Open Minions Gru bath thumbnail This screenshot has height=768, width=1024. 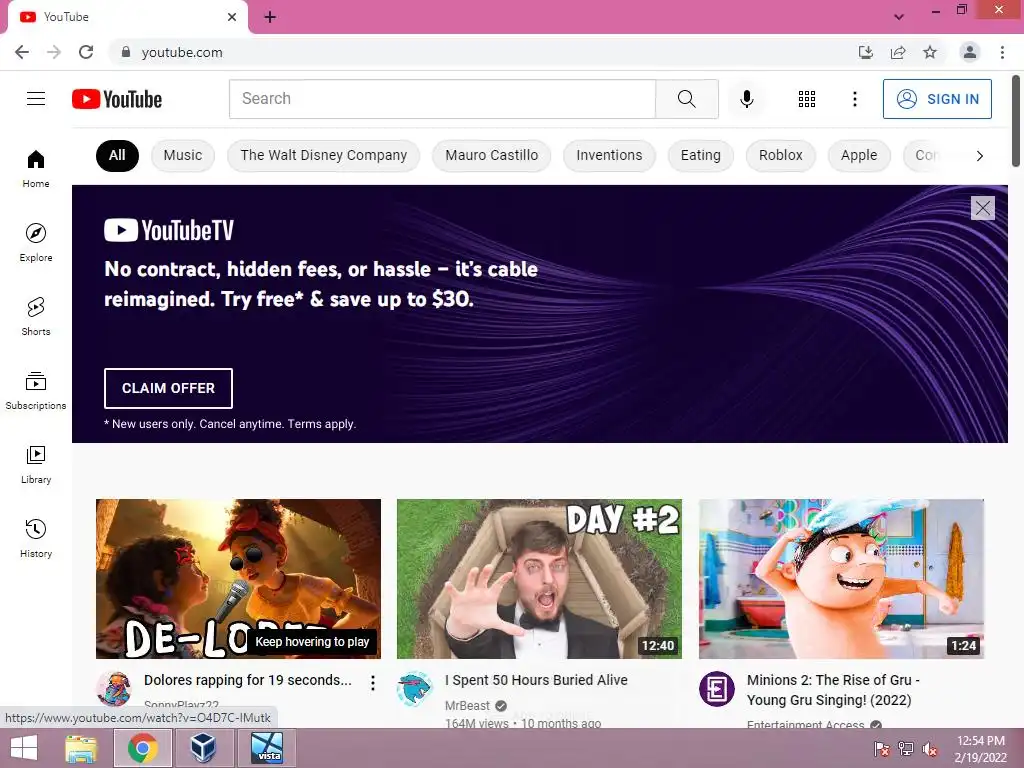[841, 579]
